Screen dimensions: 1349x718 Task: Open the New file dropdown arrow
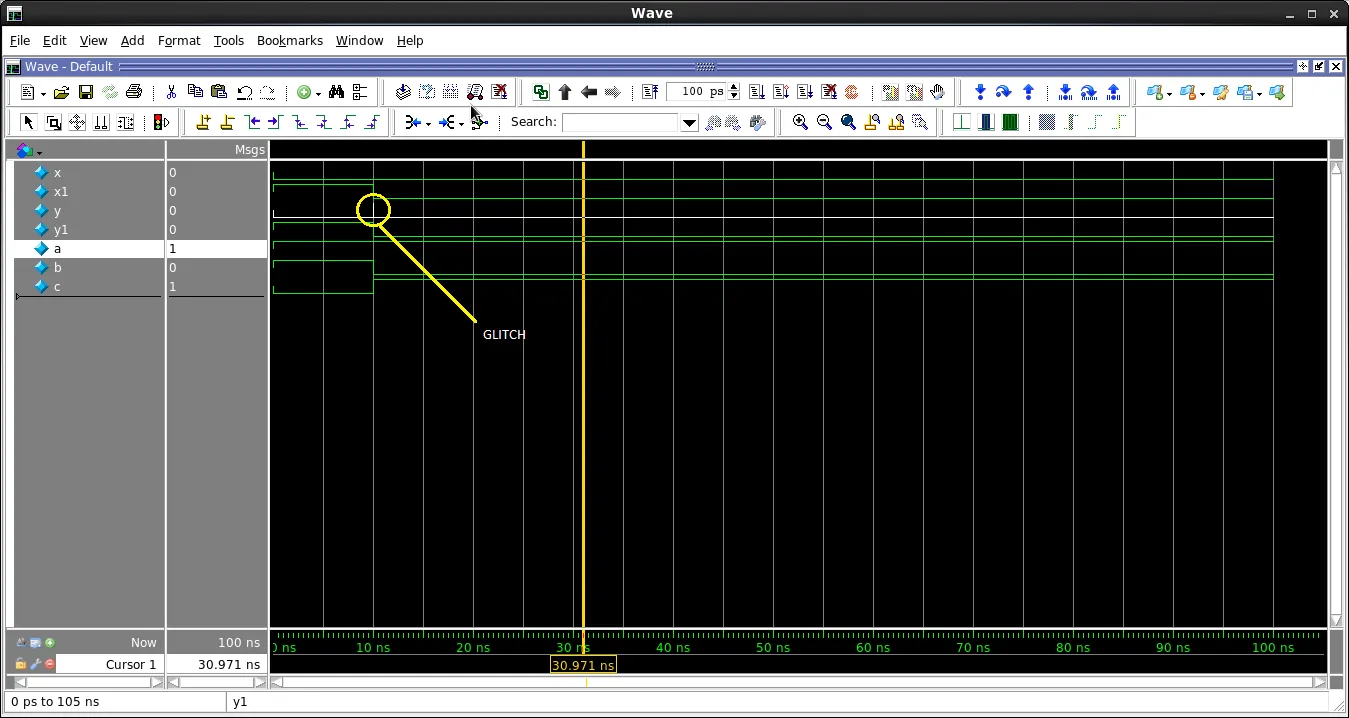(43, 94)
